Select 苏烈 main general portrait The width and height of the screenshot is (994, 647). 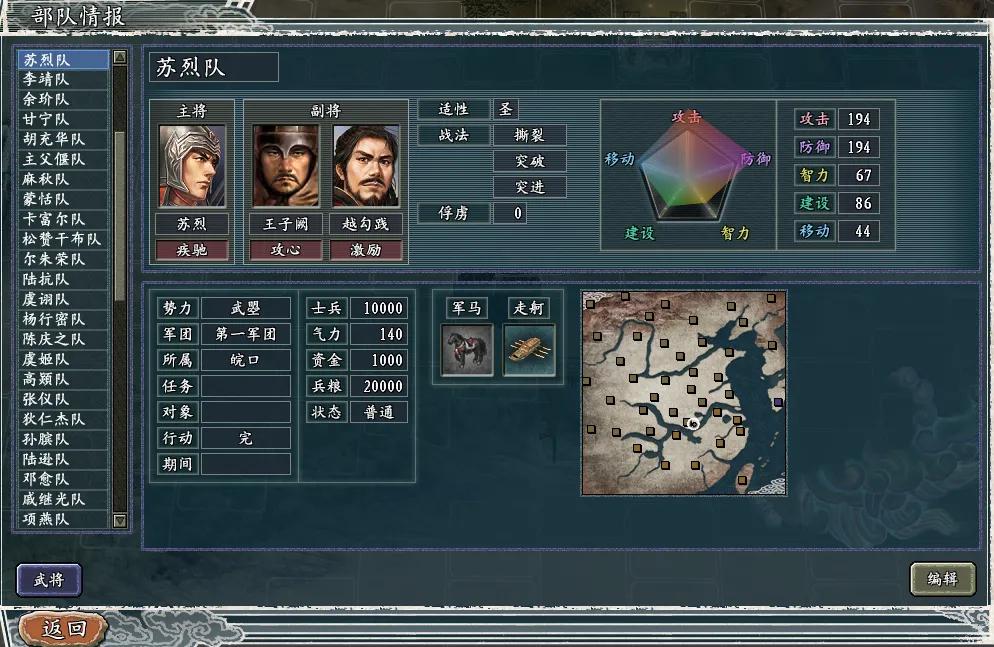point(192,166)
